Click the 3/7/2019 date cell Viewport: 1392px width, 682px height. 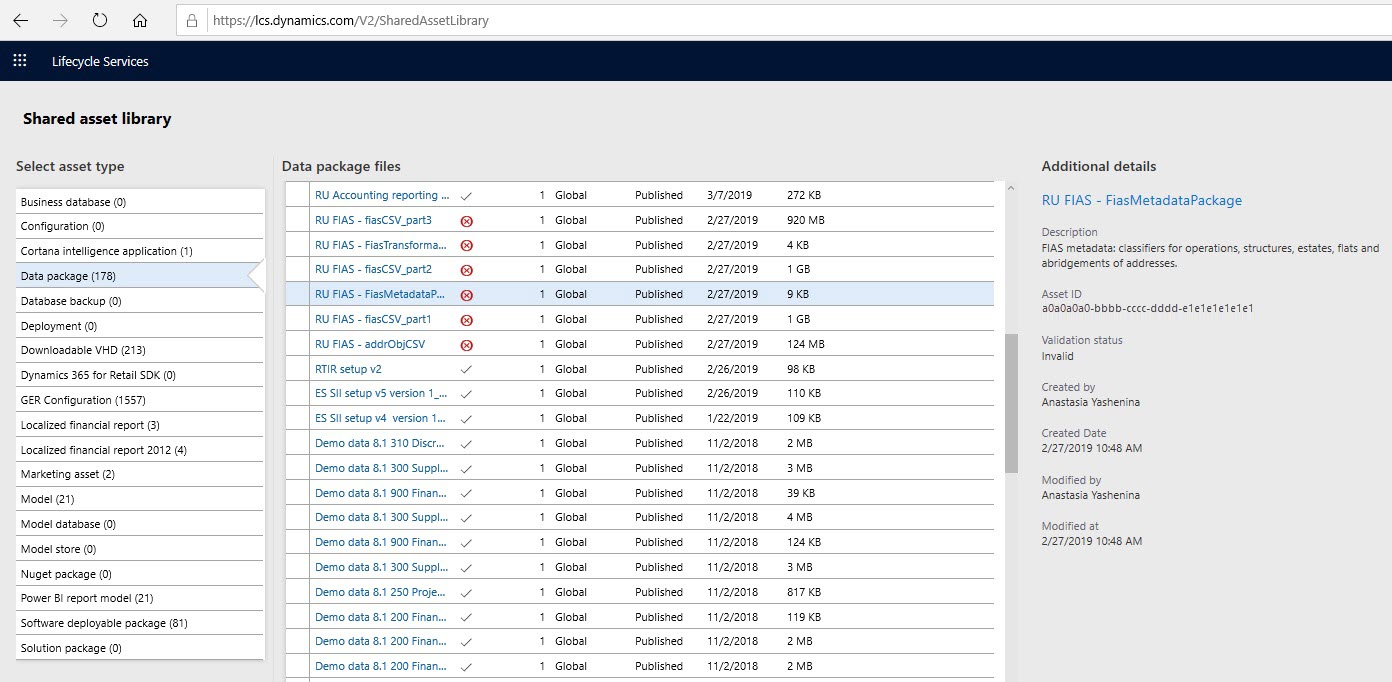pyautogui.click(x=729, y=195)
